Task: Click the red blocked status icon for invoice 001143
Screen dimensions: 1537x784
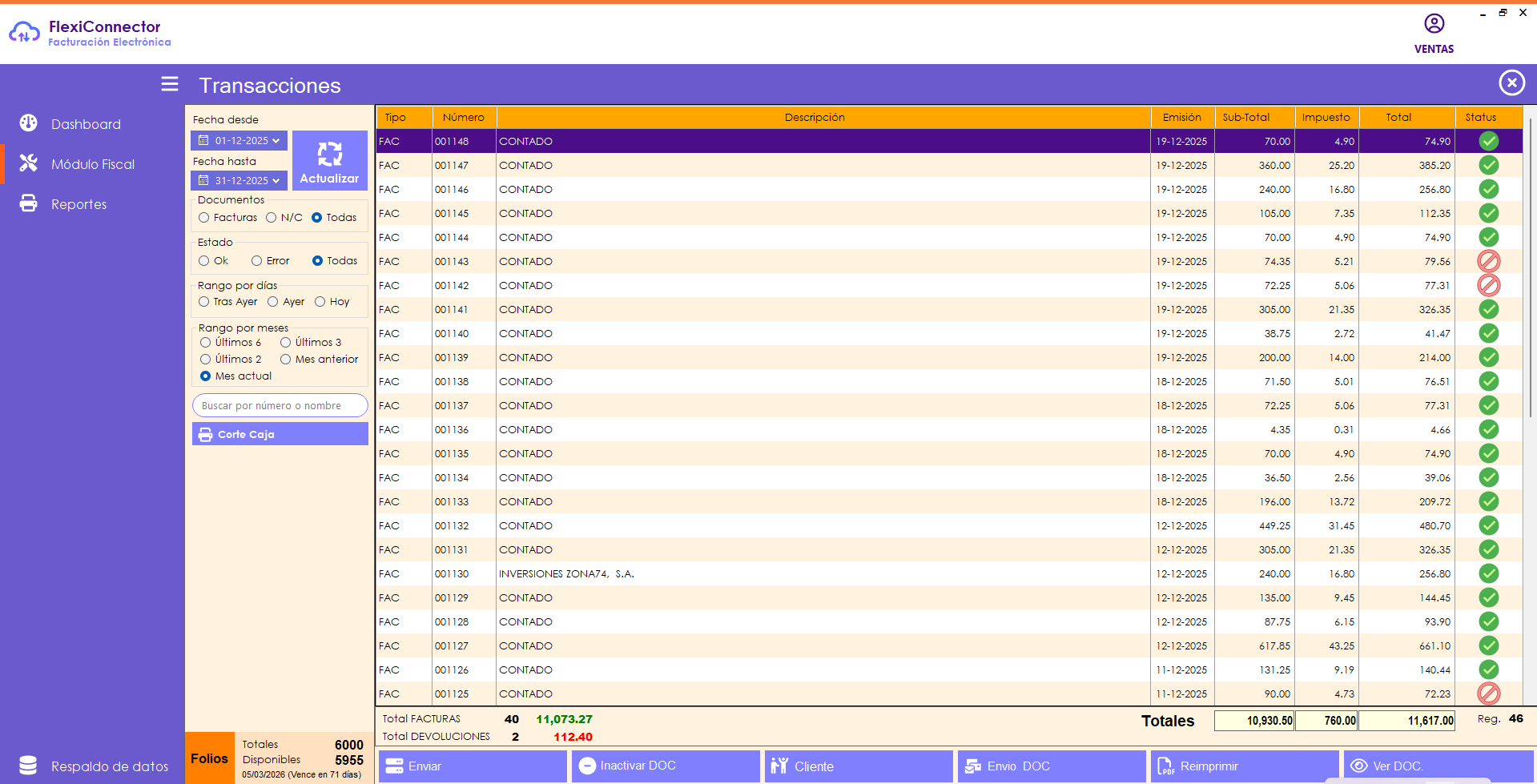Action: click(1488, 261)
